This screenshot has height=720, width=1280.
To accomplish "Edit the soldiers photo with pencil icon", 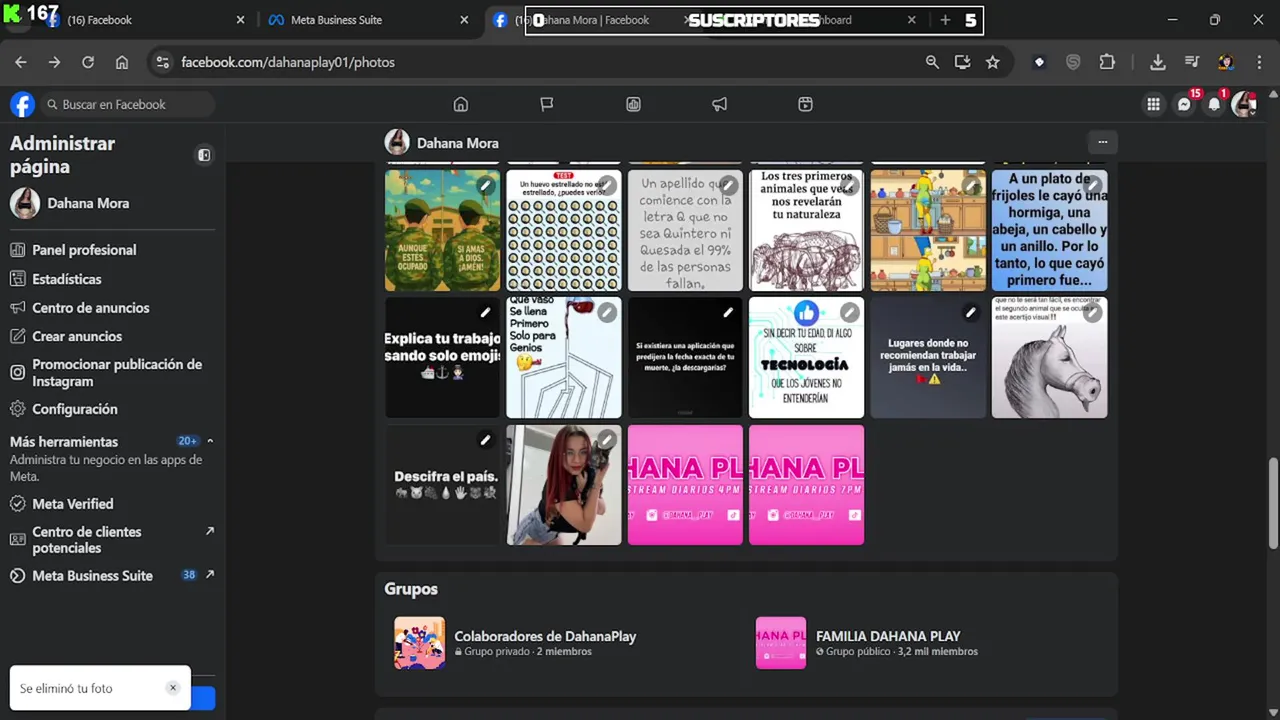I will [x=485, y=186].
